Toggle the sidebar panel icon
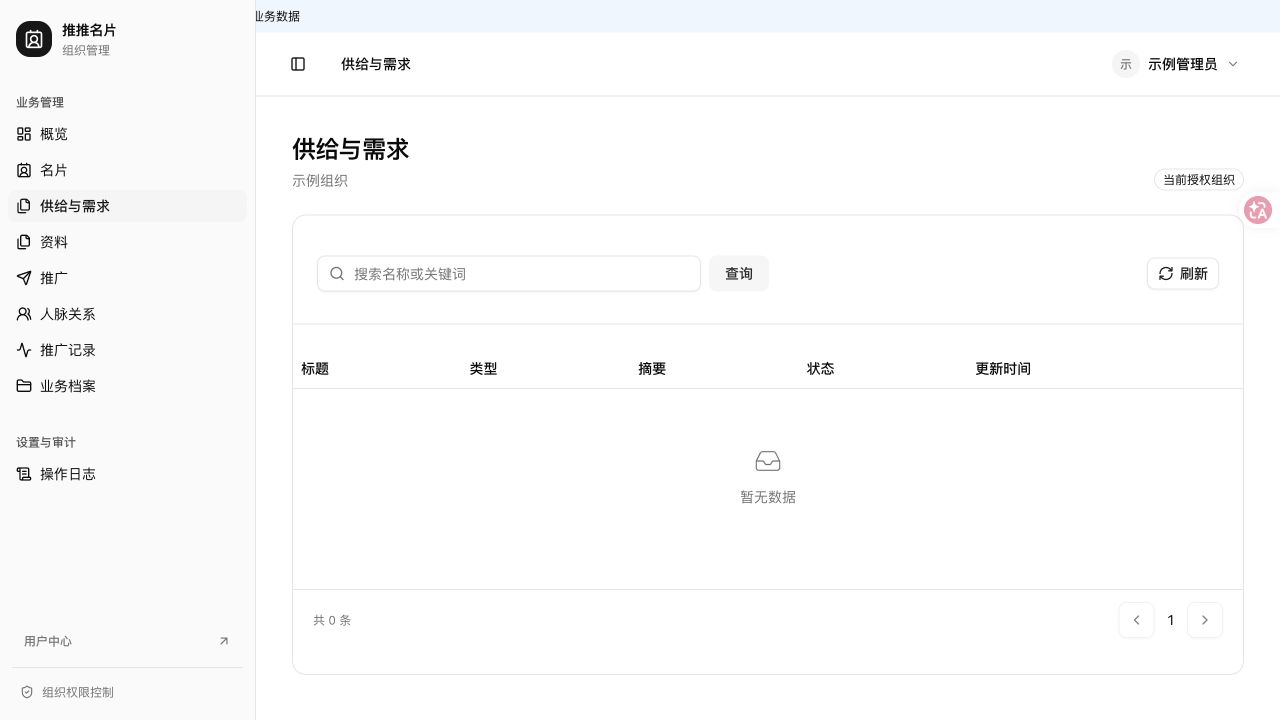 coord(298,64)
